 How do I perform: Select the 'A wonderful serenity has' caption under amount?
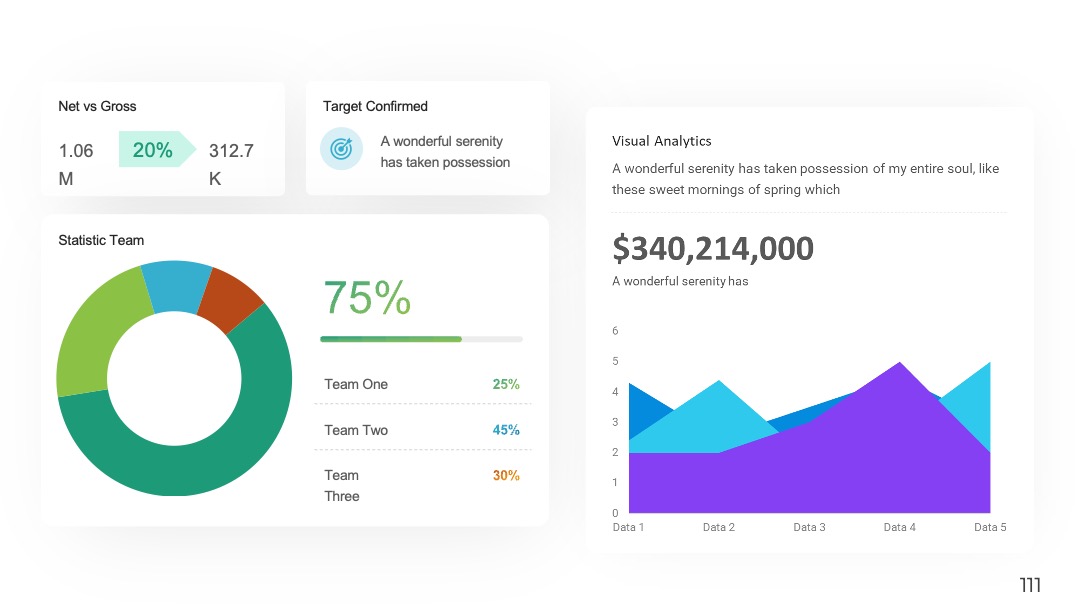coord(680,281)
